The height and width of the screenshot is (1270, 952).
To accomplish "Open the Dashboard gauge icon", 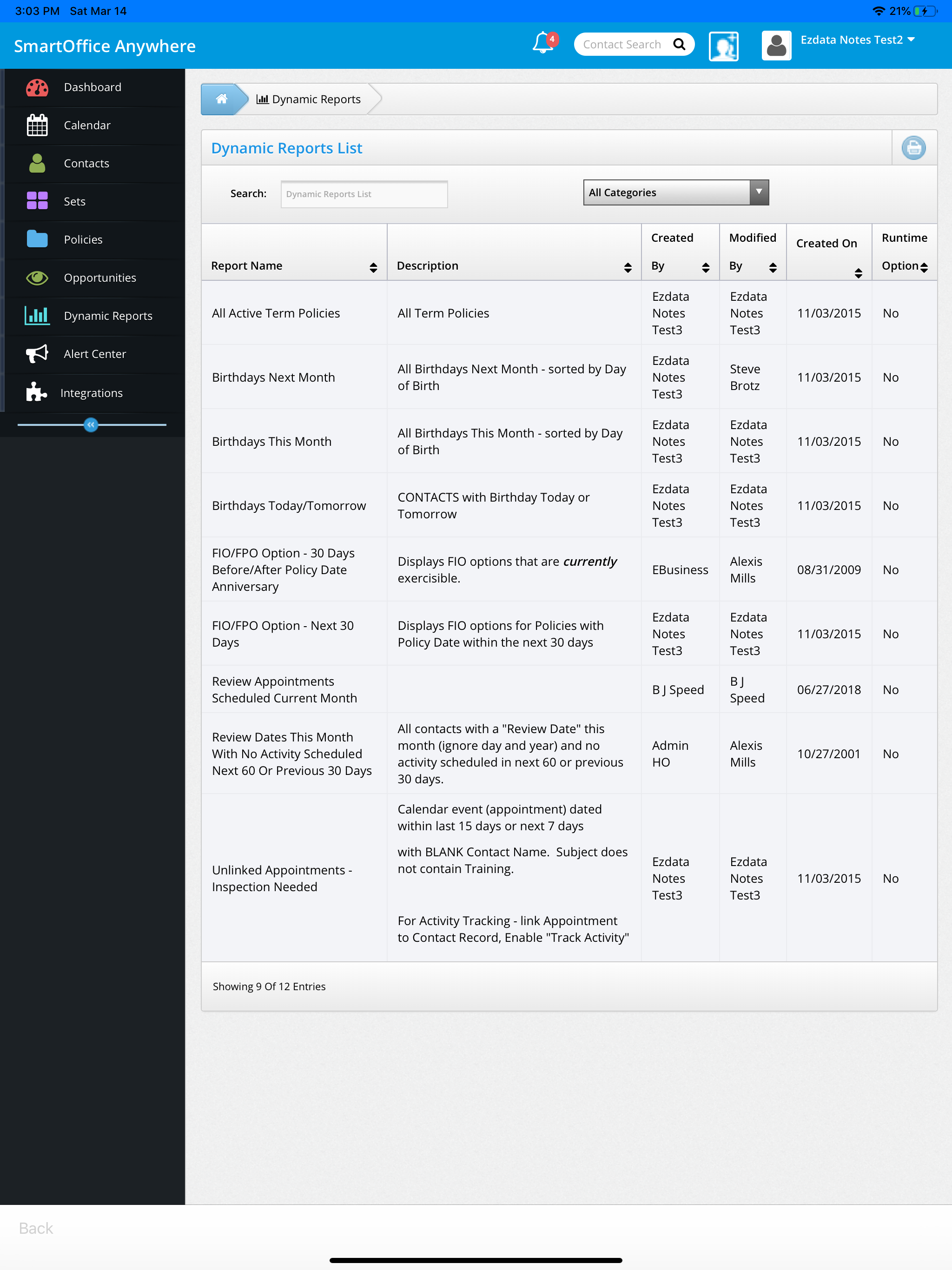I will pyautogui.click(x=37, y=87).
